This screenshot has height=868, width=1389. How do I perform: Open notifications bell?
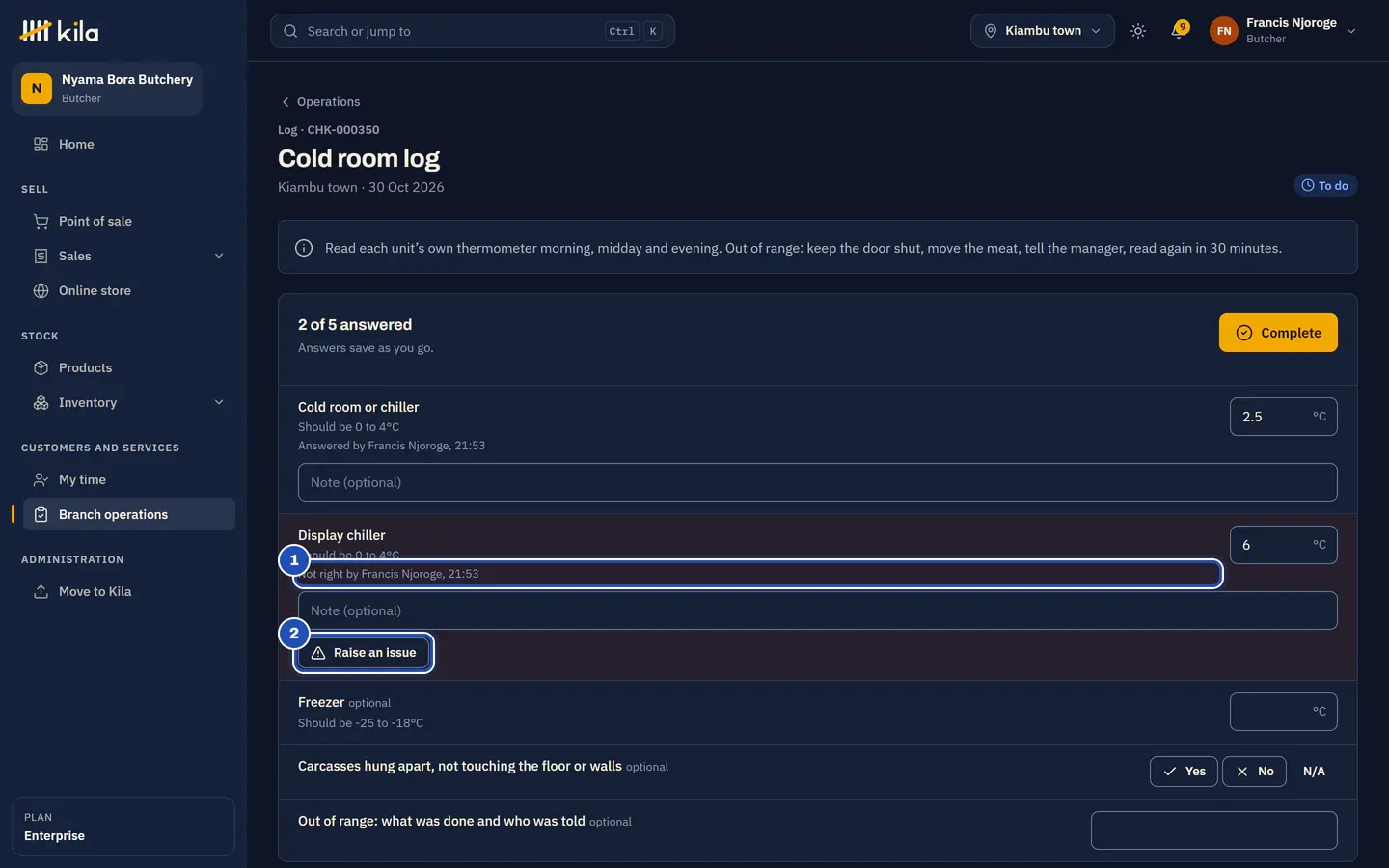1178,31
